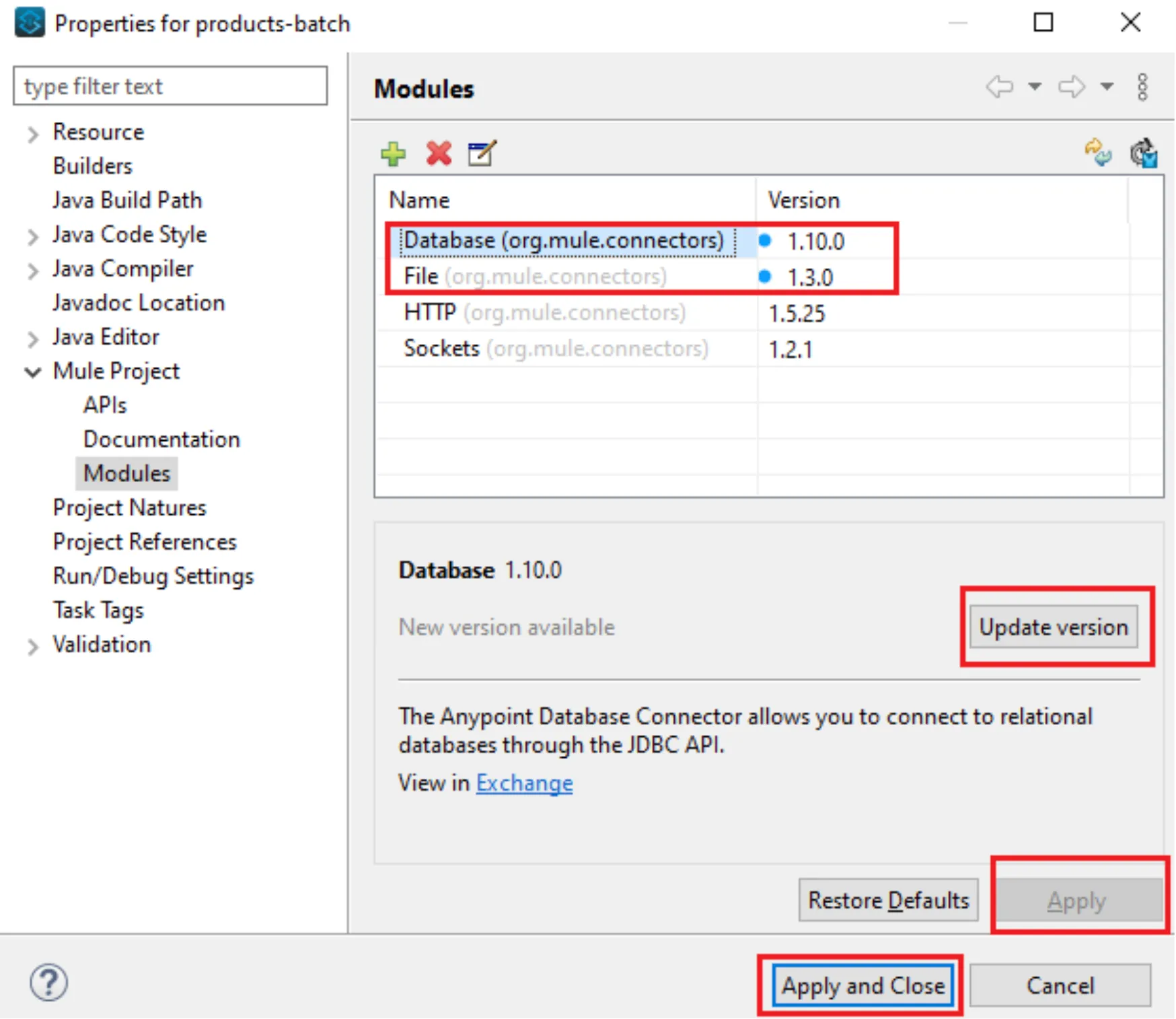Viewport: 1176px width, 1019px height.
Task: Expand the Java Code Style node
Action: tap(32, 236)
